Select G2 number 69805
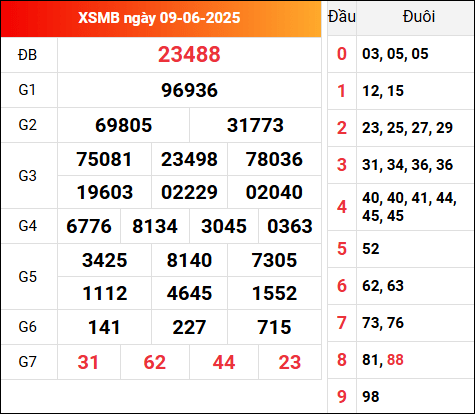Image resolution: width=475 pixels, height=414 pixels. coord(123,125)
